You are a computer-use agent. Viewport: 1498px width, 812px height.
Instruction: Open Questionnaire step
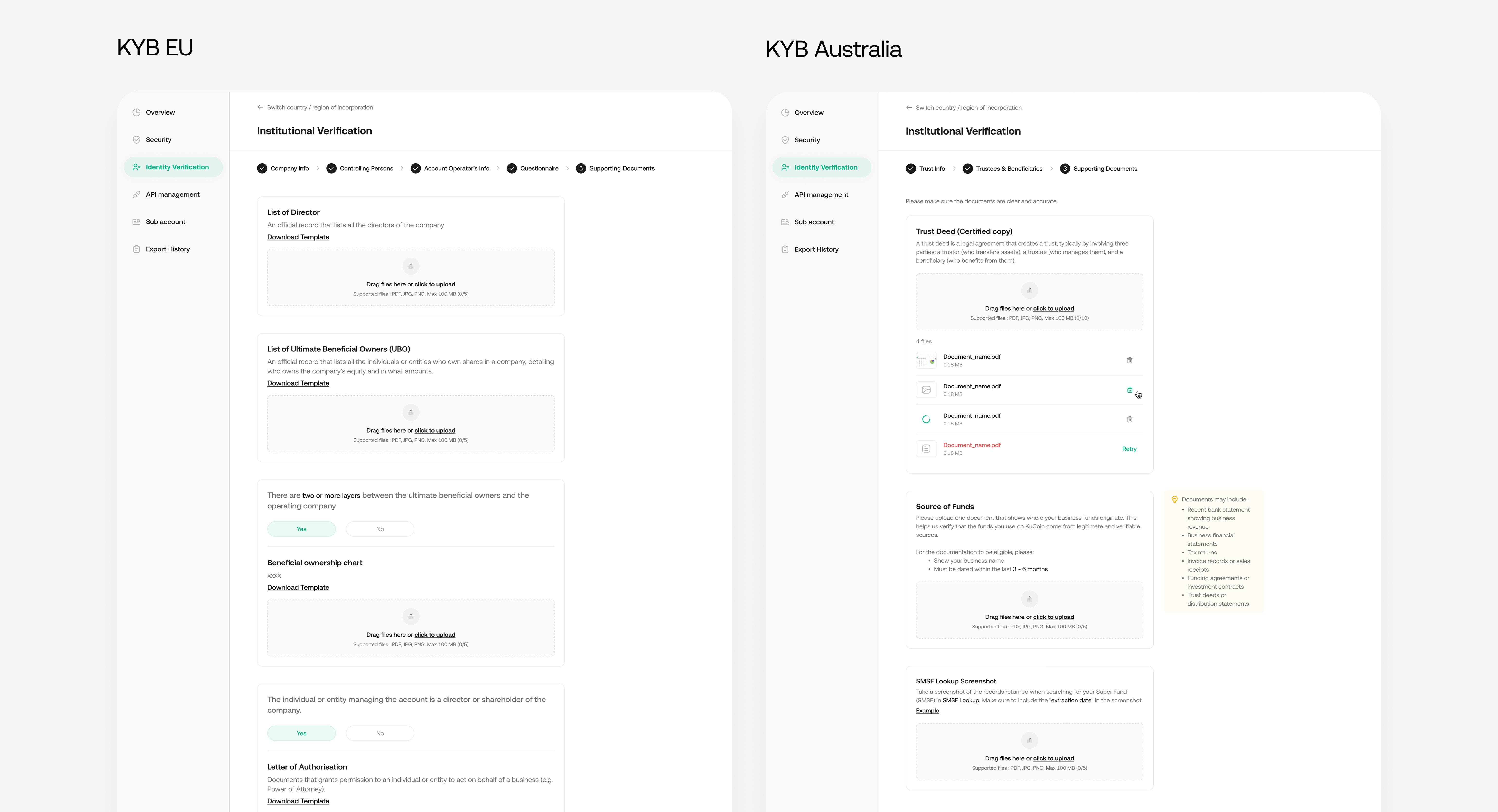point(533,169)
